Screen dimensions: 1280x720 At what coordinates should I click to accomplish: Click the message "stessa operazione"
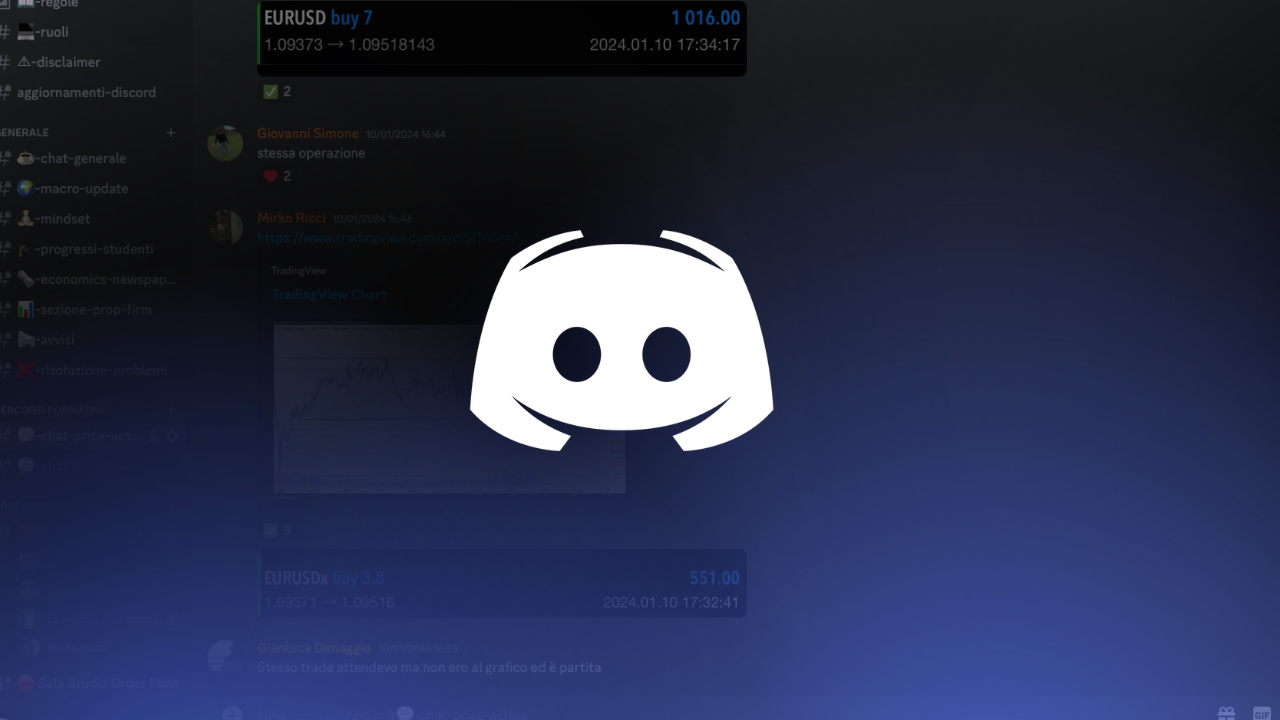click(x=311, y=153)
